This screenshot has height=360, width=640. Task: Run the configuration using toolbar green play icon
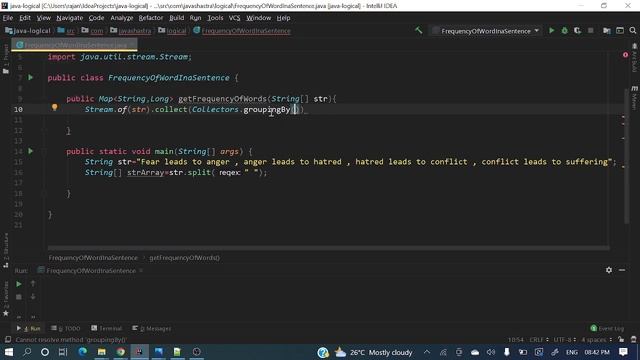pyautogui.click(x=551, y=31)
